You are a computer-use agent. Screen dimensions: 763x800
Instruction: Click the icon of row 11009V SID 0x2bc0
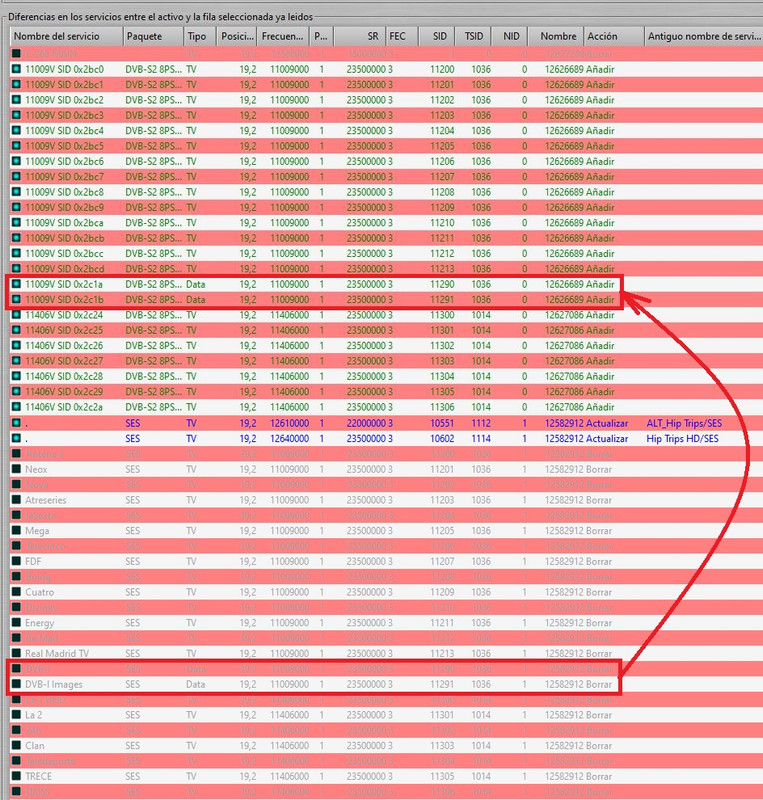click(x=16, y=69)
